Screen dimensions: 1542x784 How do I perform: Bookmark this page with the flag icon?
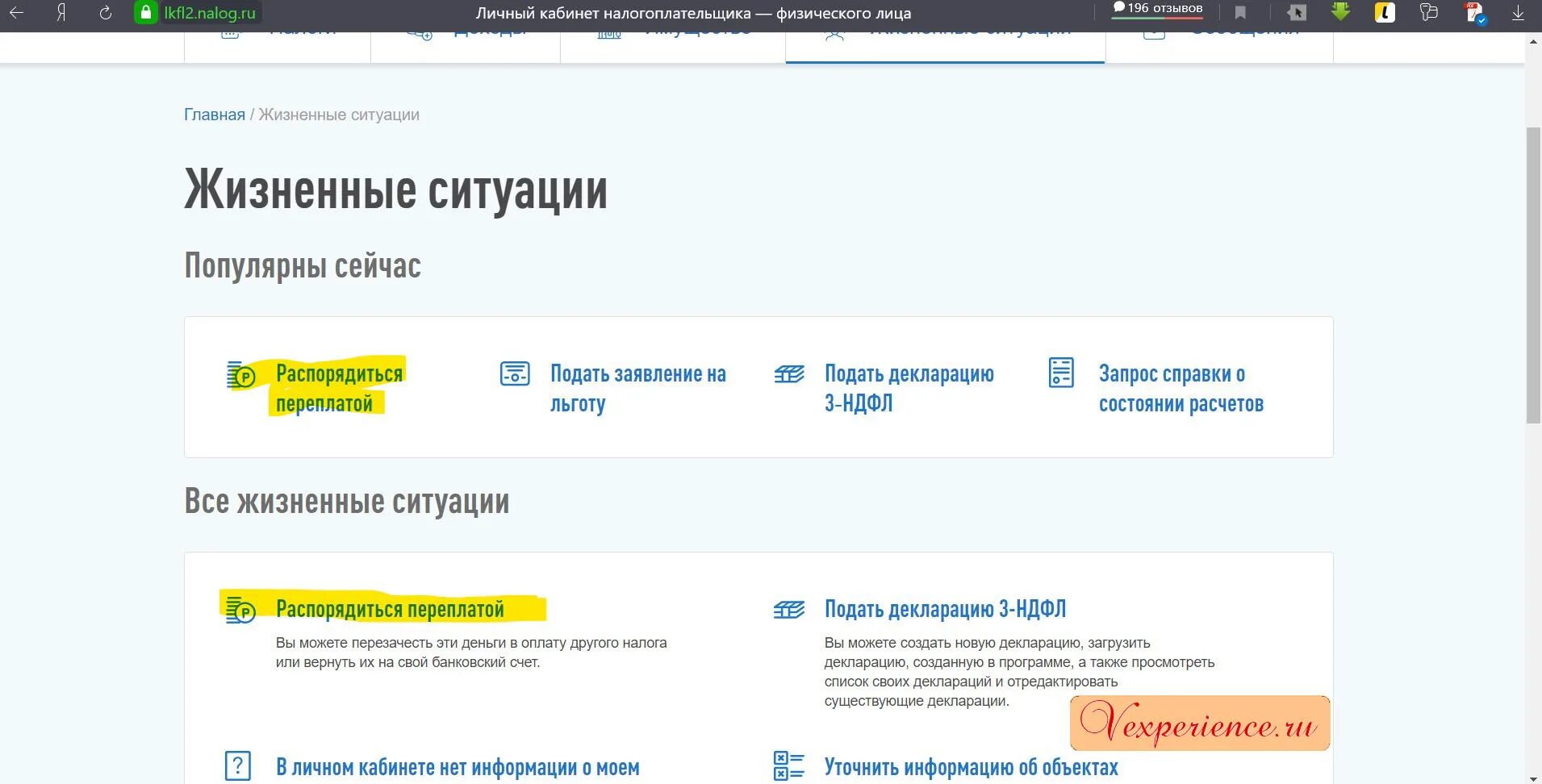[x=1240, y=13]
